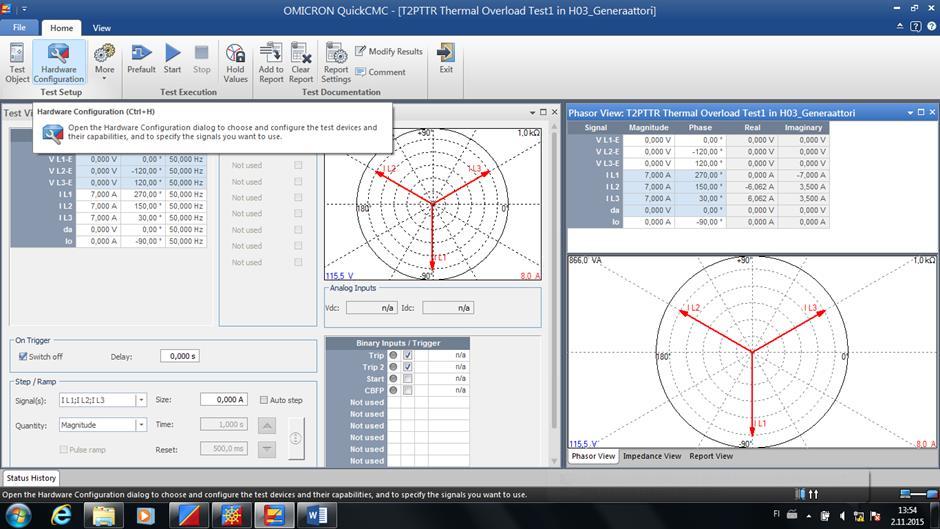Launch Internet Explorer from taskbar
Screen dimensions: 940x529
tap(61, 516)
